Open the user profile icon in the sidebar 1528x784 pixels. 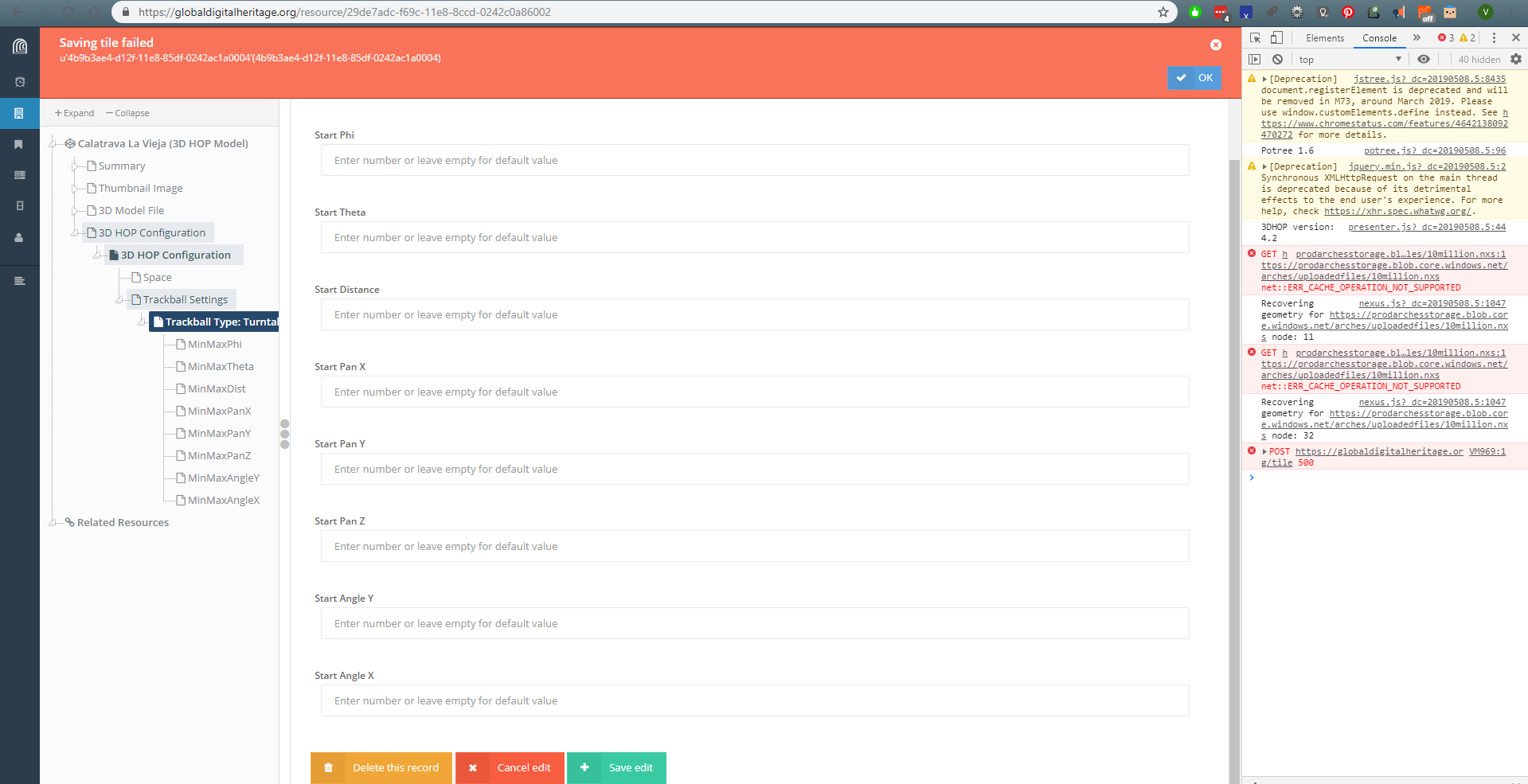point(19,237)
